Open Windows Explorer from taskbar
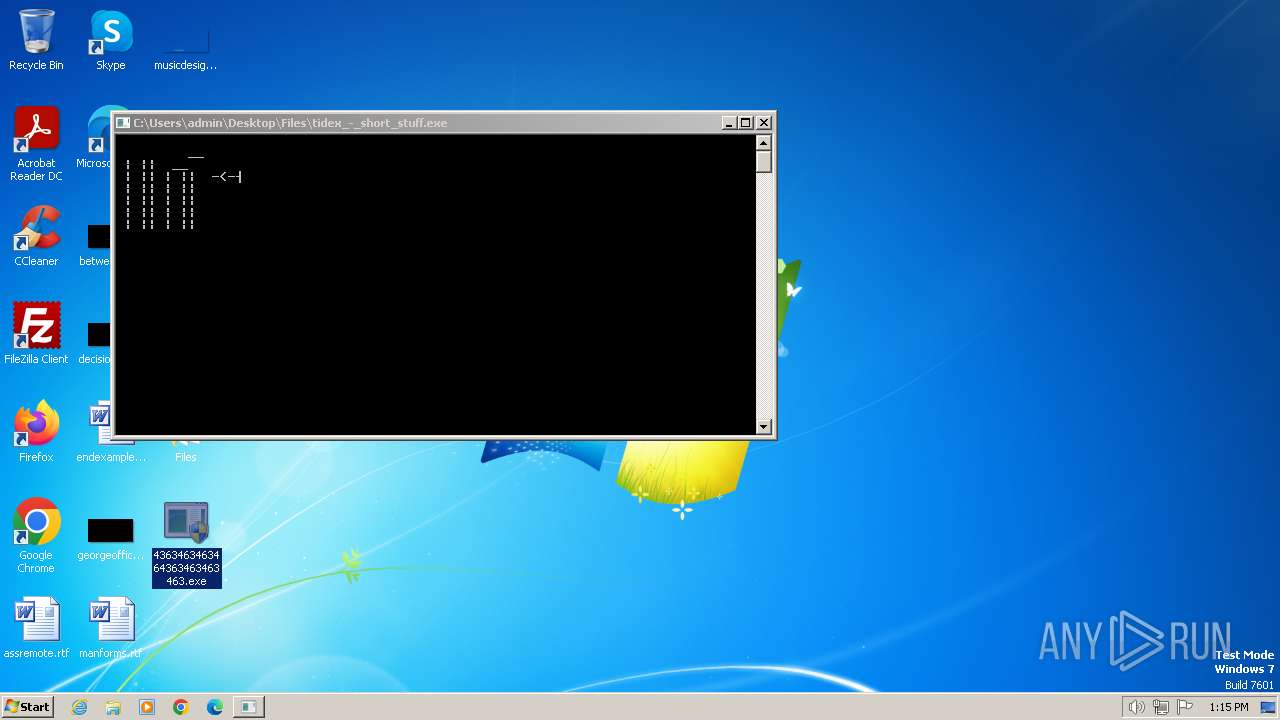This screenshot has height=720, width=1280. click(x=113, y=707)
